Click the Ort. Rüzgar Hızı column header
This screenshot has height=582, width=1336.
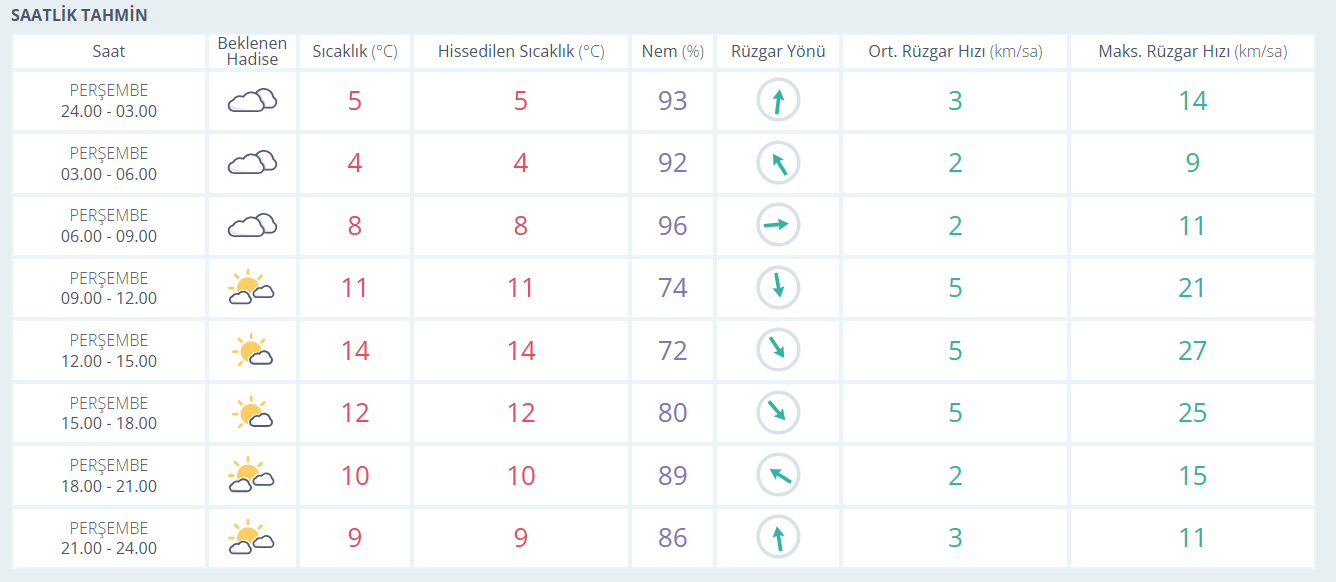tap(955, 52)
